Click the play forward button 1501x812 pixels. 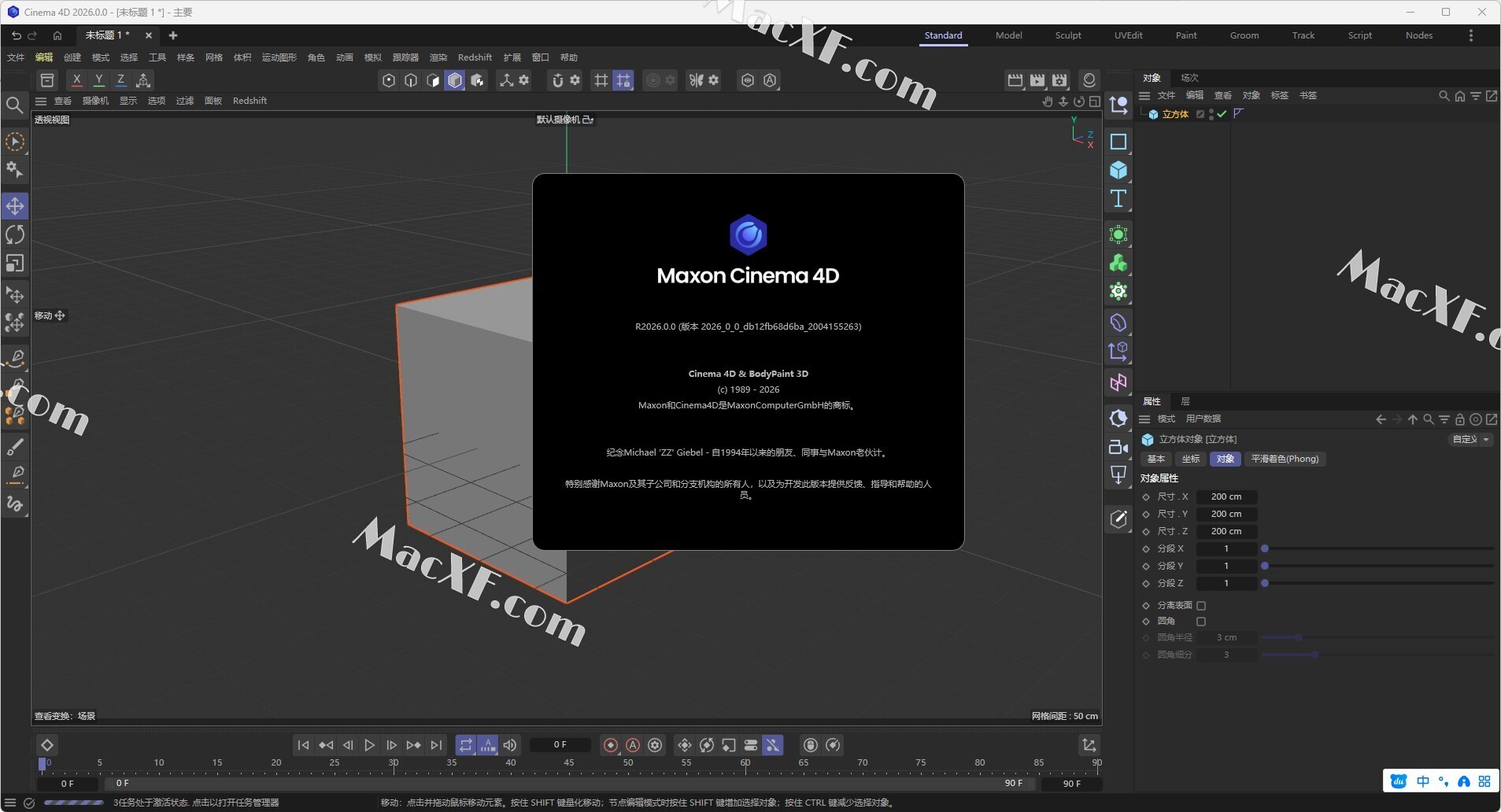(369, 745)
